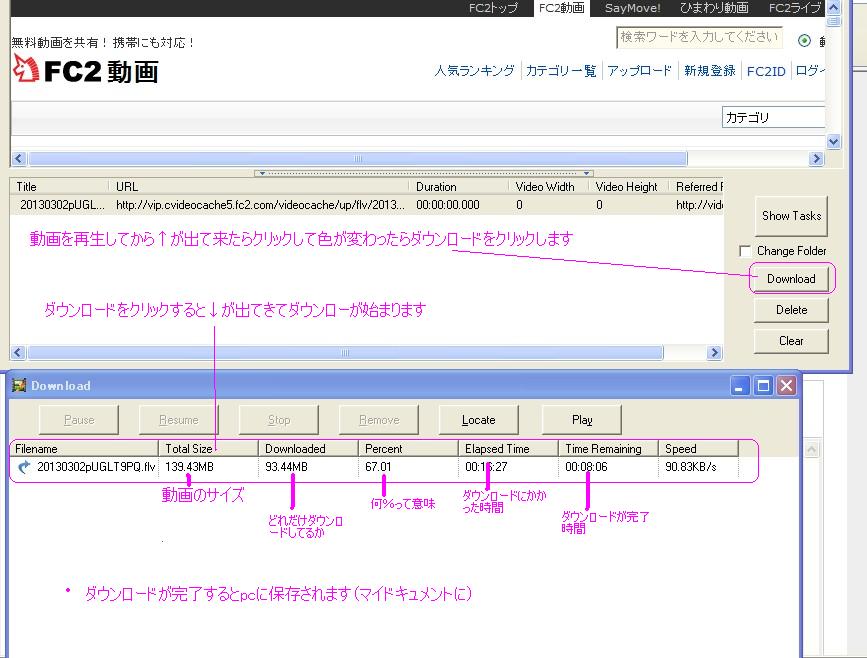Click the URL list scrollbar right arrow
The width and height of the screenshot is (867, 658).
(714, 352)
